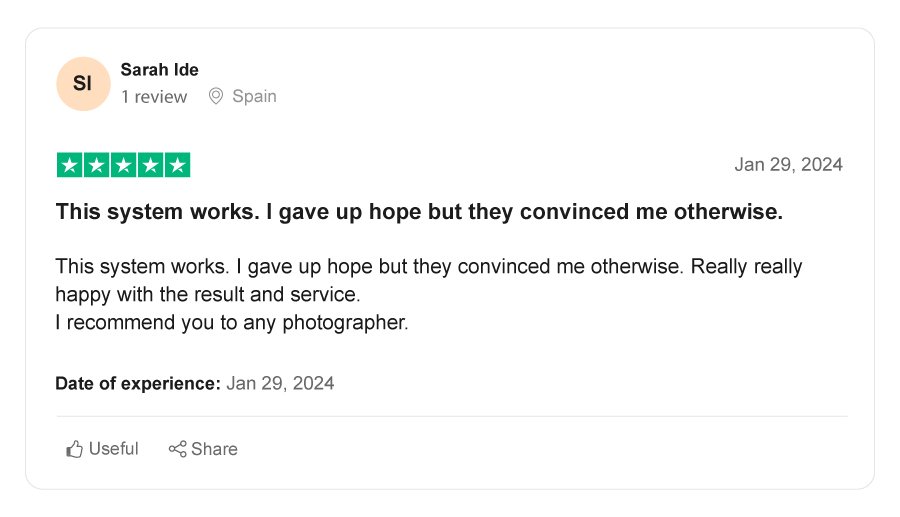The height and width of the screenshot is (517, 900).
Task: Click the "Spain" location text
Action: pos(254,97)
